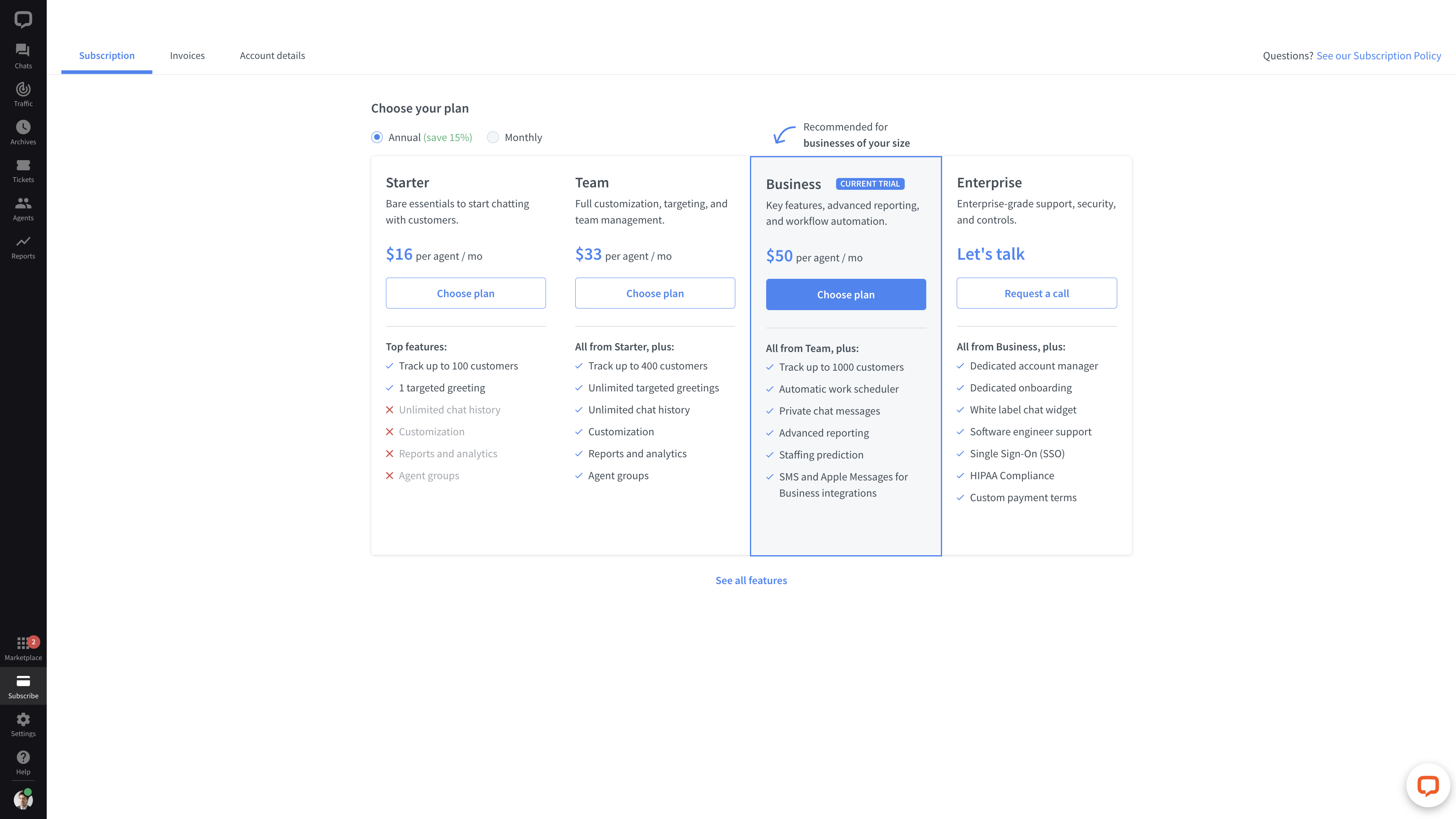Screen dimensions: 1456x819
Task: Choose the Business plan button
Action: tap(846, 294)
